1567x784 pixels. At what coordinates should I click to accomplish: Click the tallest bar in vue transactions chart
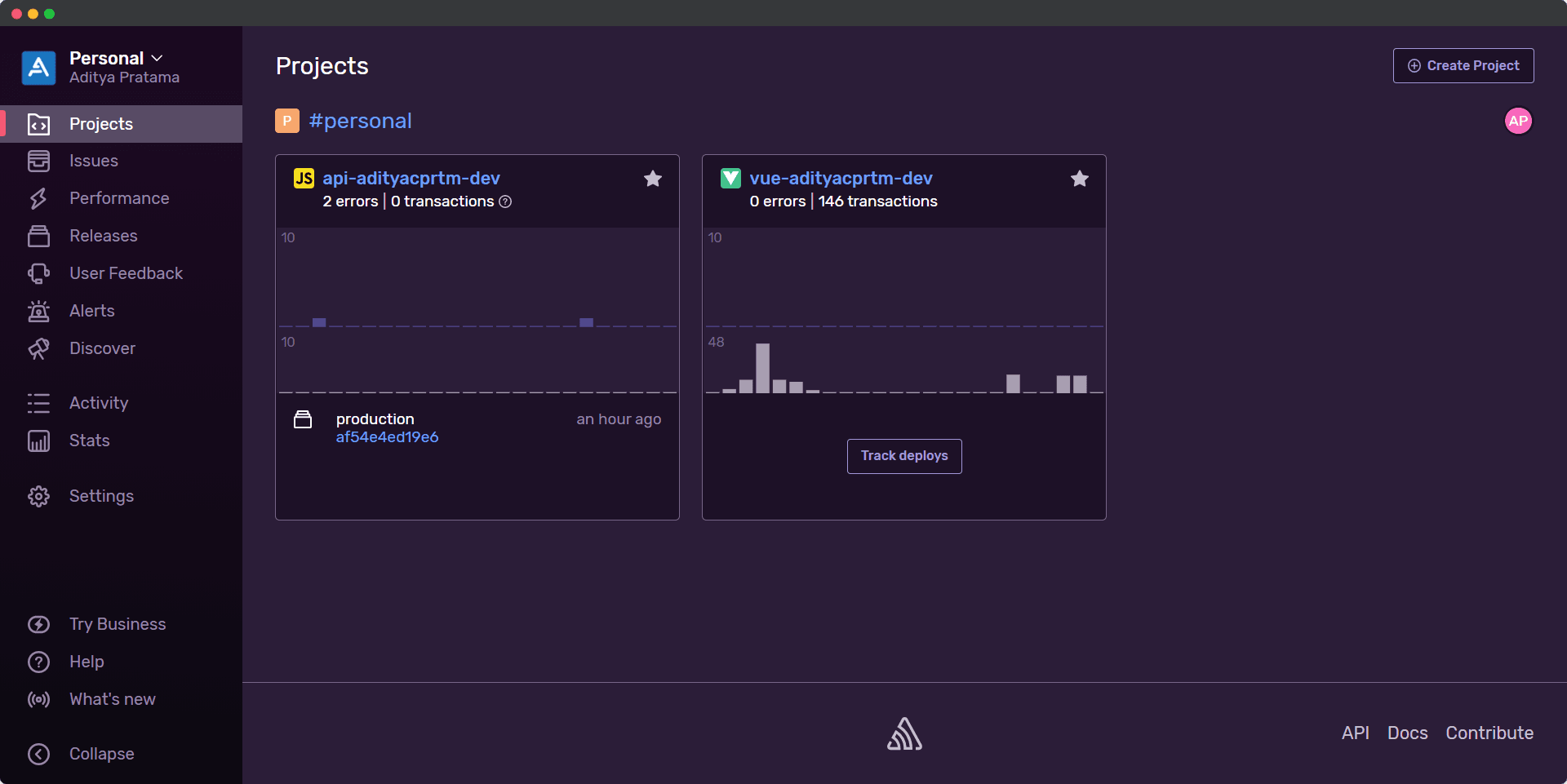762,368
